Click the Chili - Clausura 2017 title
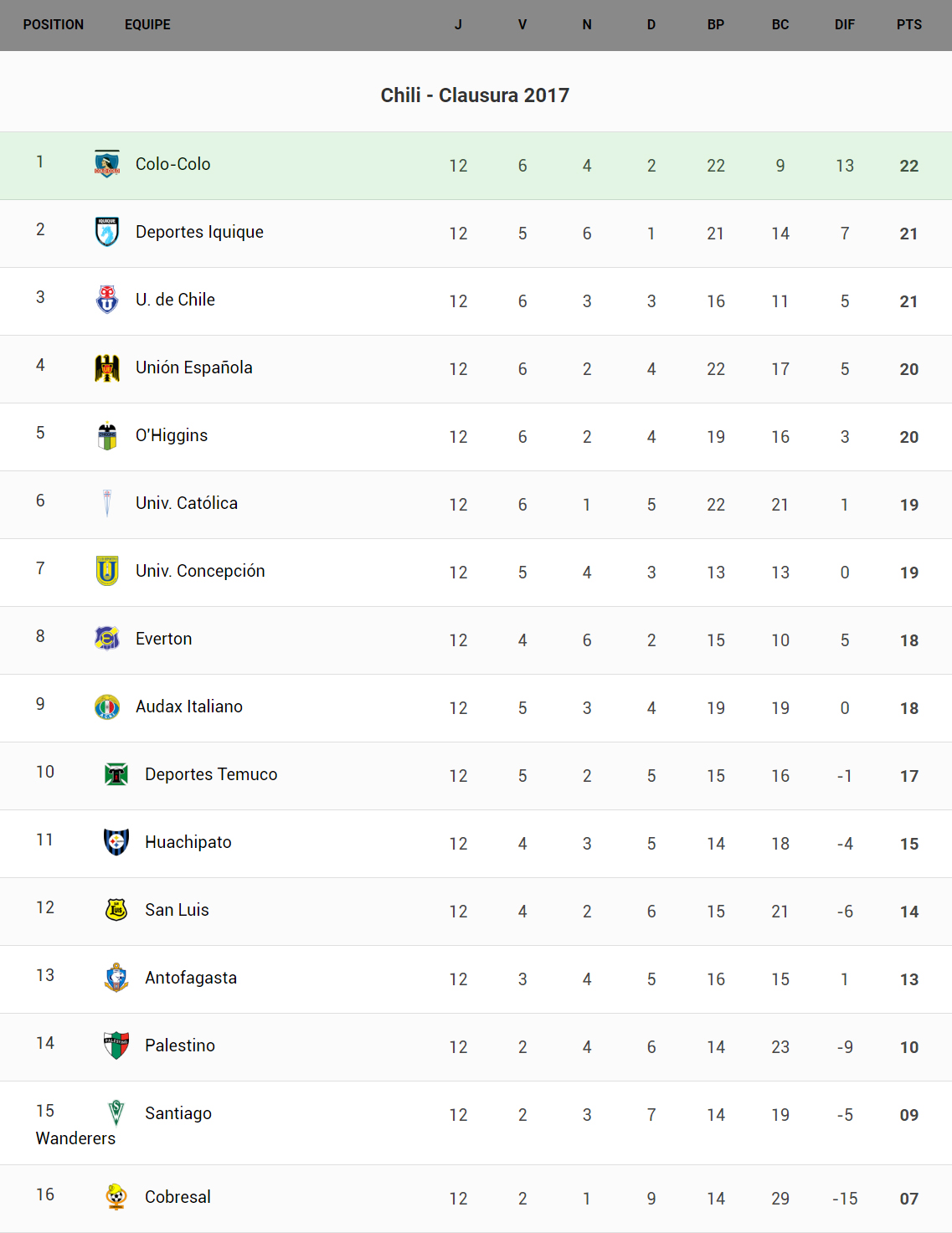 pyautogui.click(x=475, y=95)
